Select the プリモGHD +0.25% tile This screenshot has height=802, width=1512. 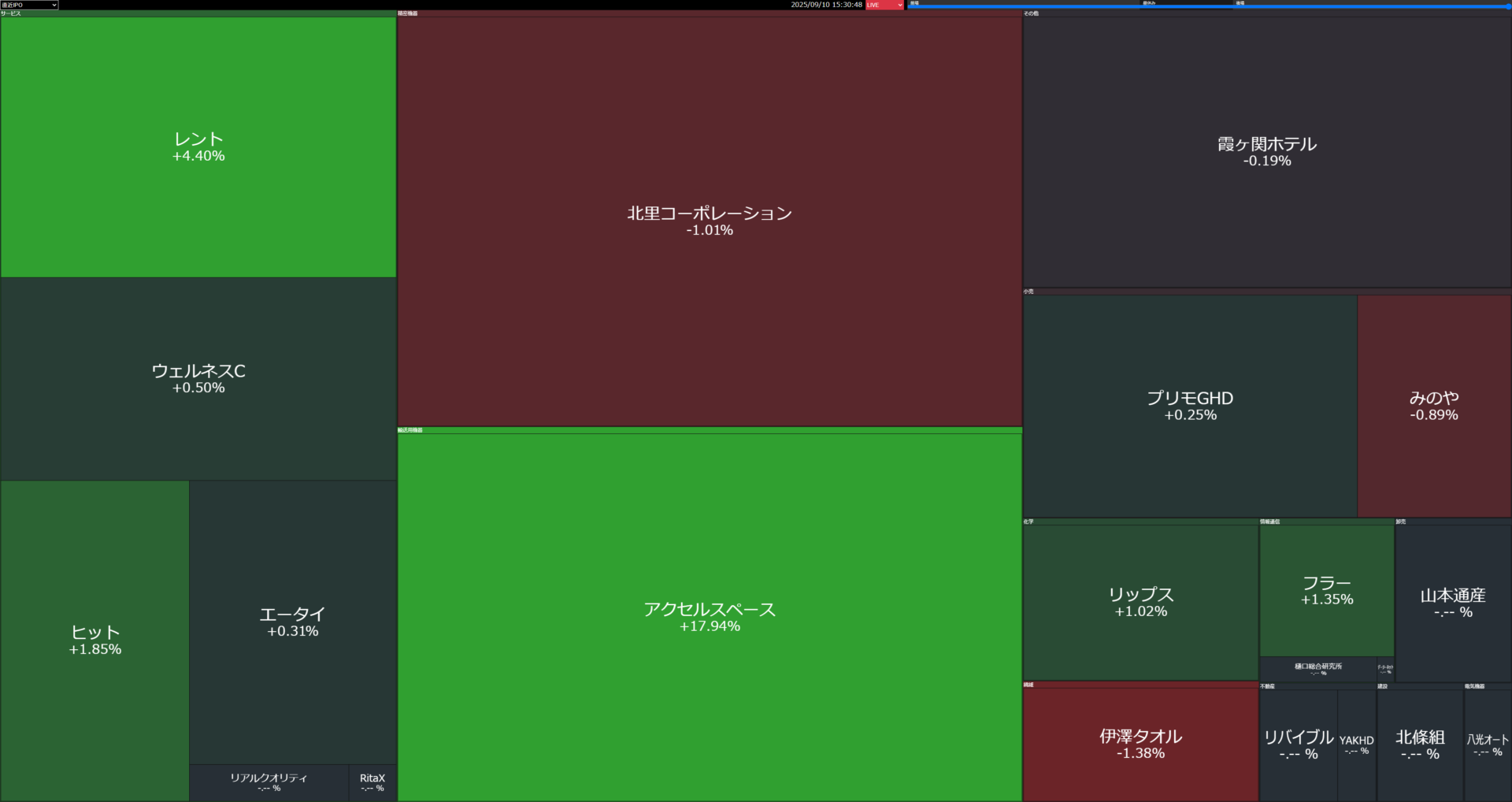coord(1190,406)
